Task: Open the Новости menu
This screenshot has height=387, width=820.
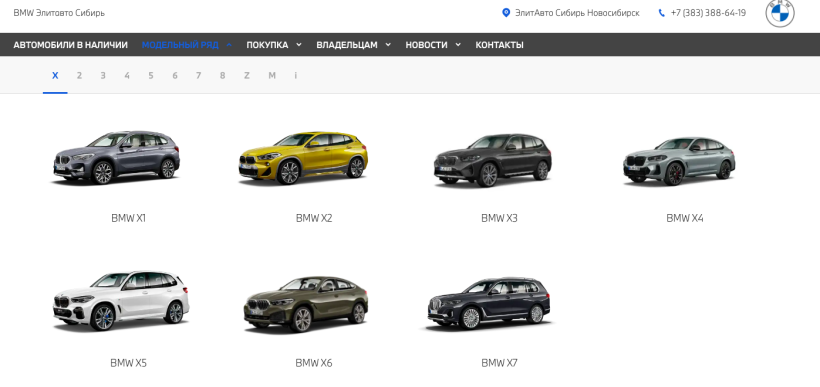Action: point(426,45)
